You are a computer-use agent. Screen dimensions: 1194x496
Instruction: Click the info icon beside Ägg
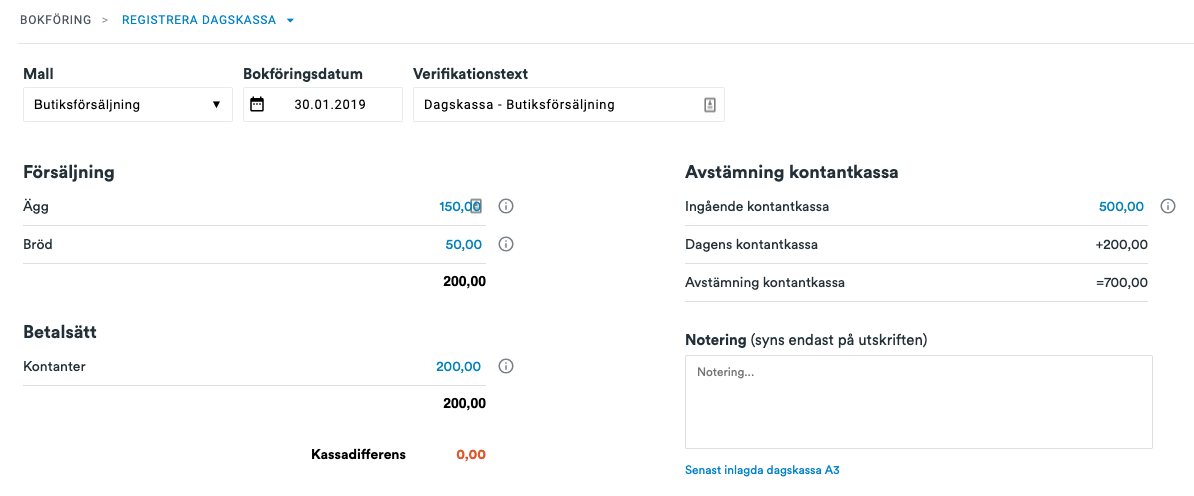coord(506,206)
